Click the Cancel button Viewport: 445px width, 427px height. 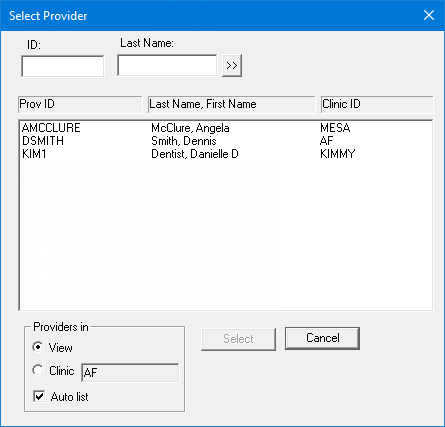coord(322,338)
